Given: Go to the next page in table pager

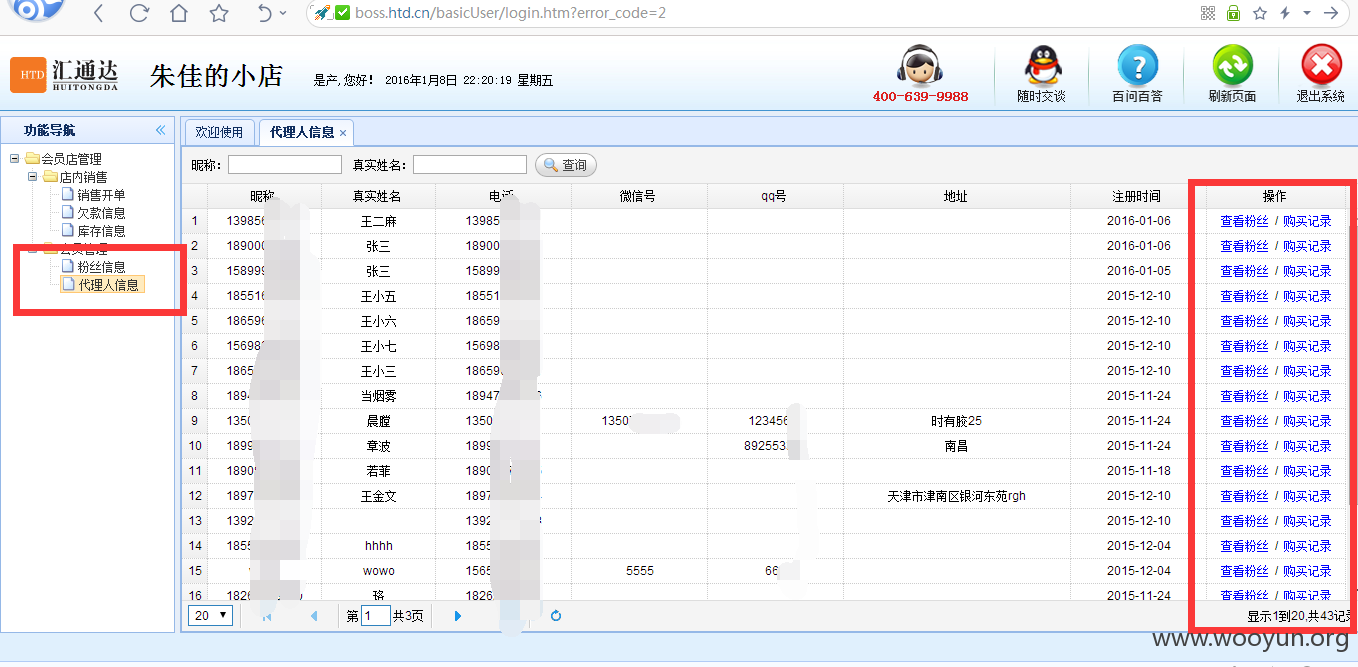Looking at the screenshot, I should point(458,616).
